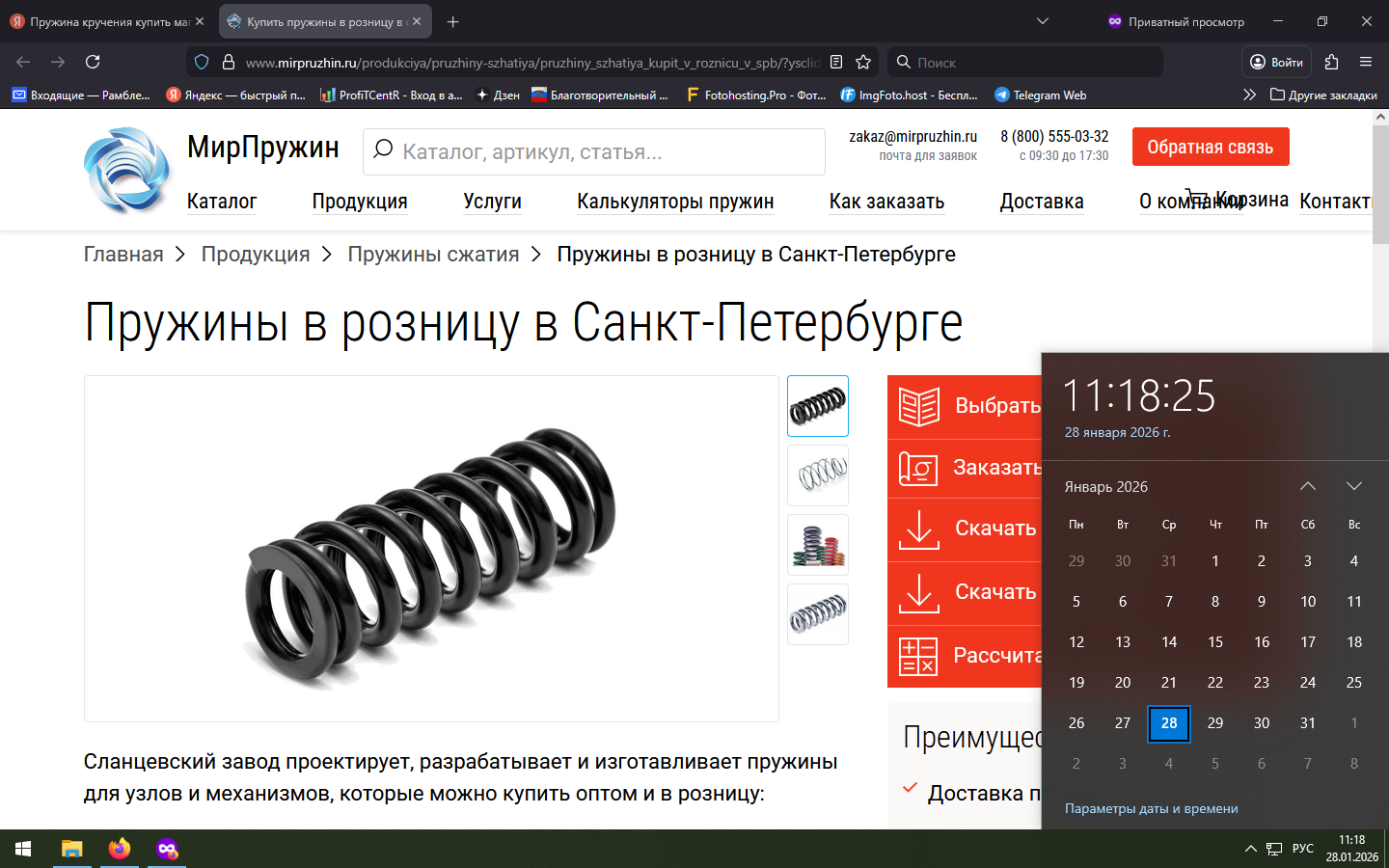Click the address bar URL
This screenshot has height=868, width=1389.
pyautogui.click(x=532, y=62)
